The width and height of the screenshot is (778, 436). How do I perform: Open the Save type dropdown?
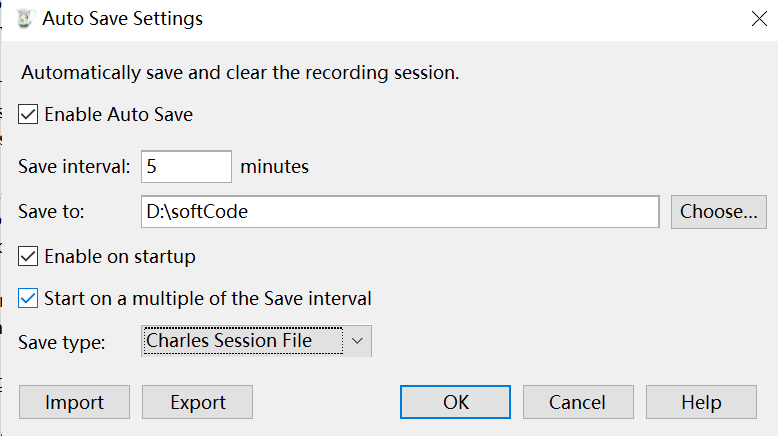tap(257, 341)
